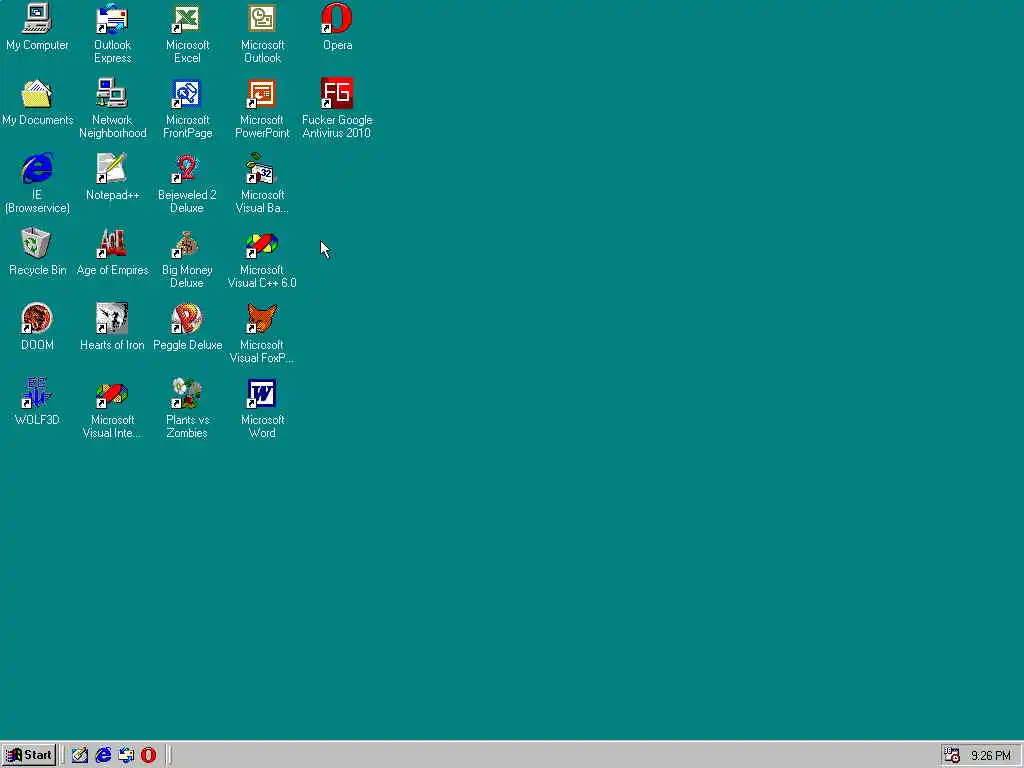Launch Internet Explorer from Quick Launch
The height and width of the screenshot is (768, 1024).
point(103,755)
